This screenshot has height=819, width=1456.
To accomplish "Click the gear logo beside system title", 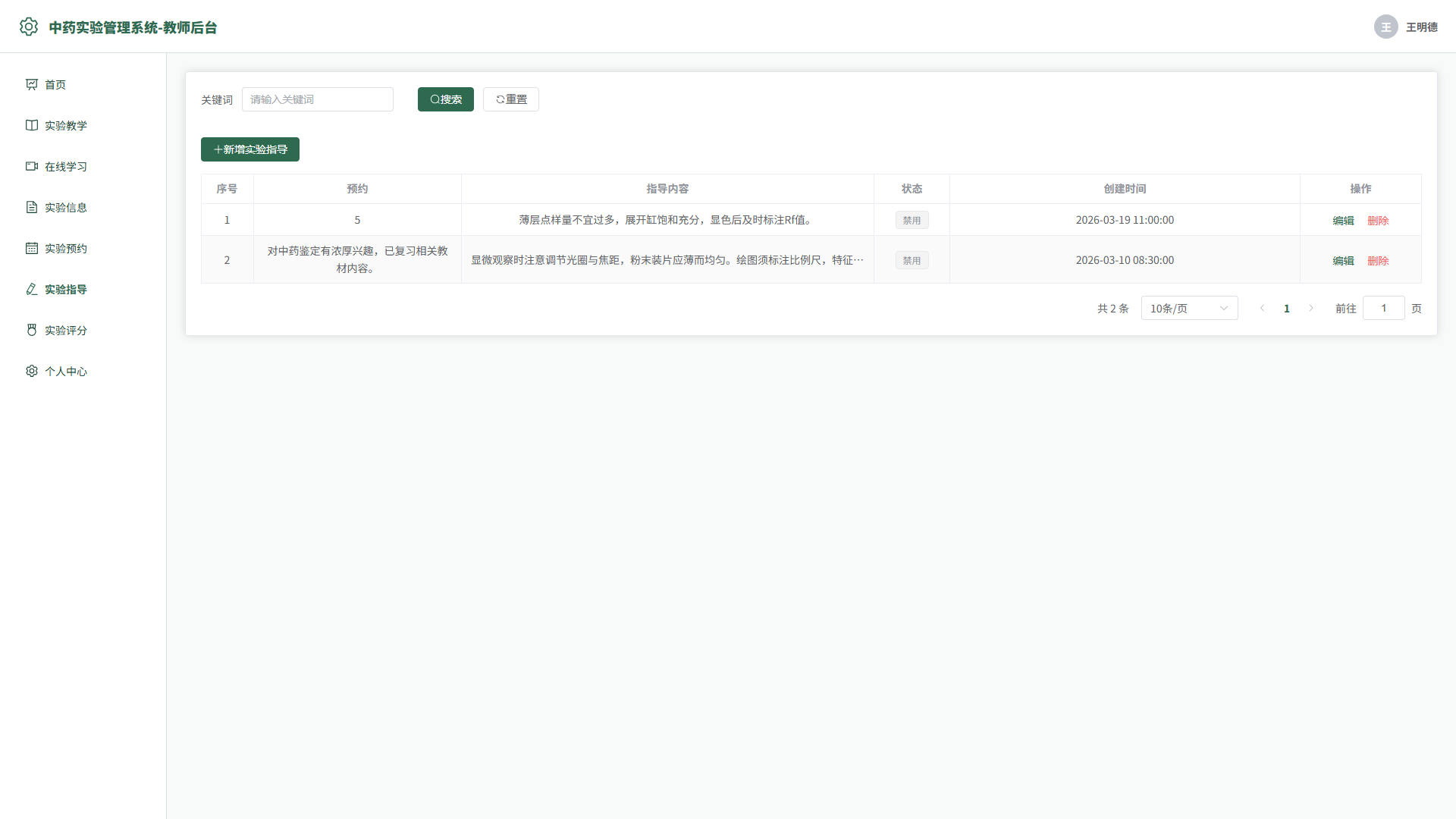I will pos(29,27).
